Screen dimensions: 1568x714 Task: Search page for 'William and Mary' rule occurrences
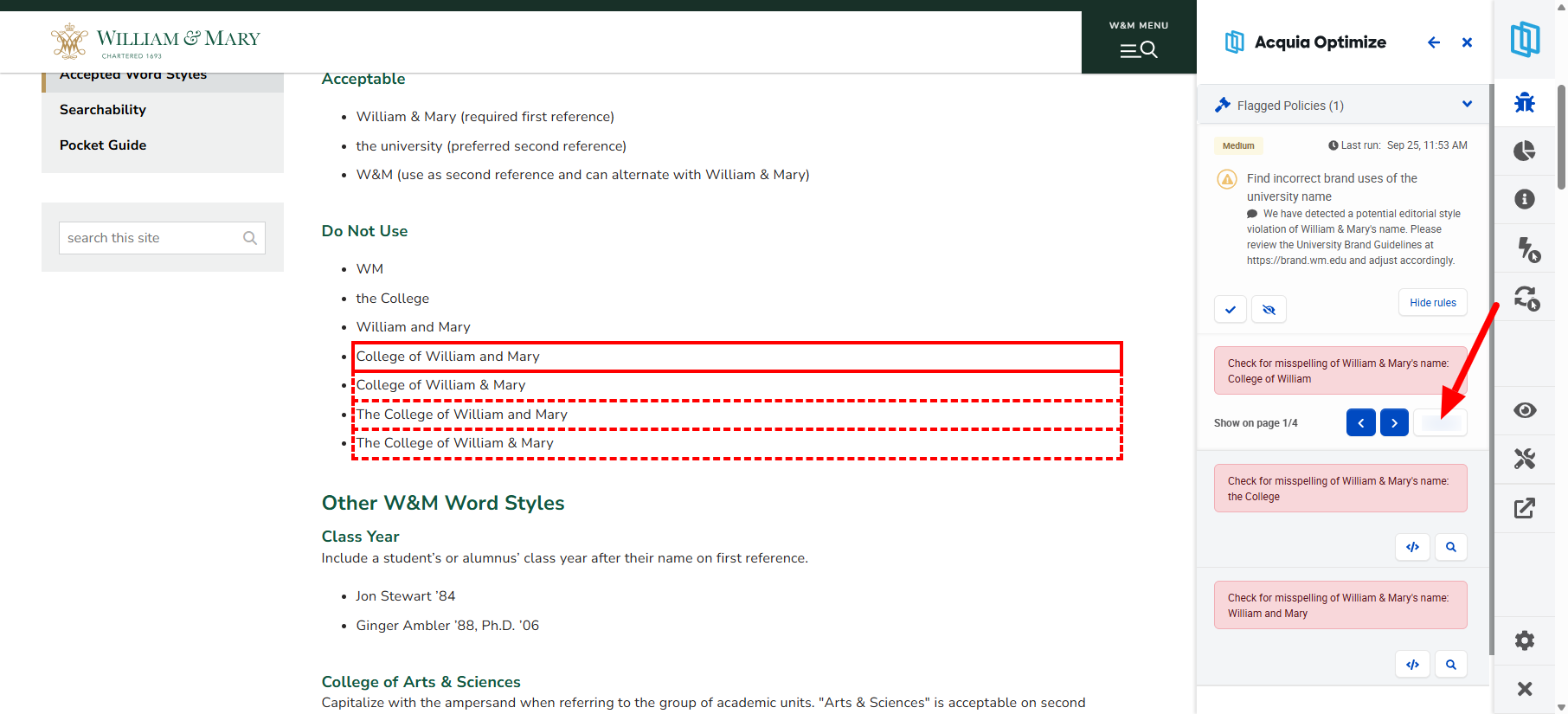(x=1451, y=665)
